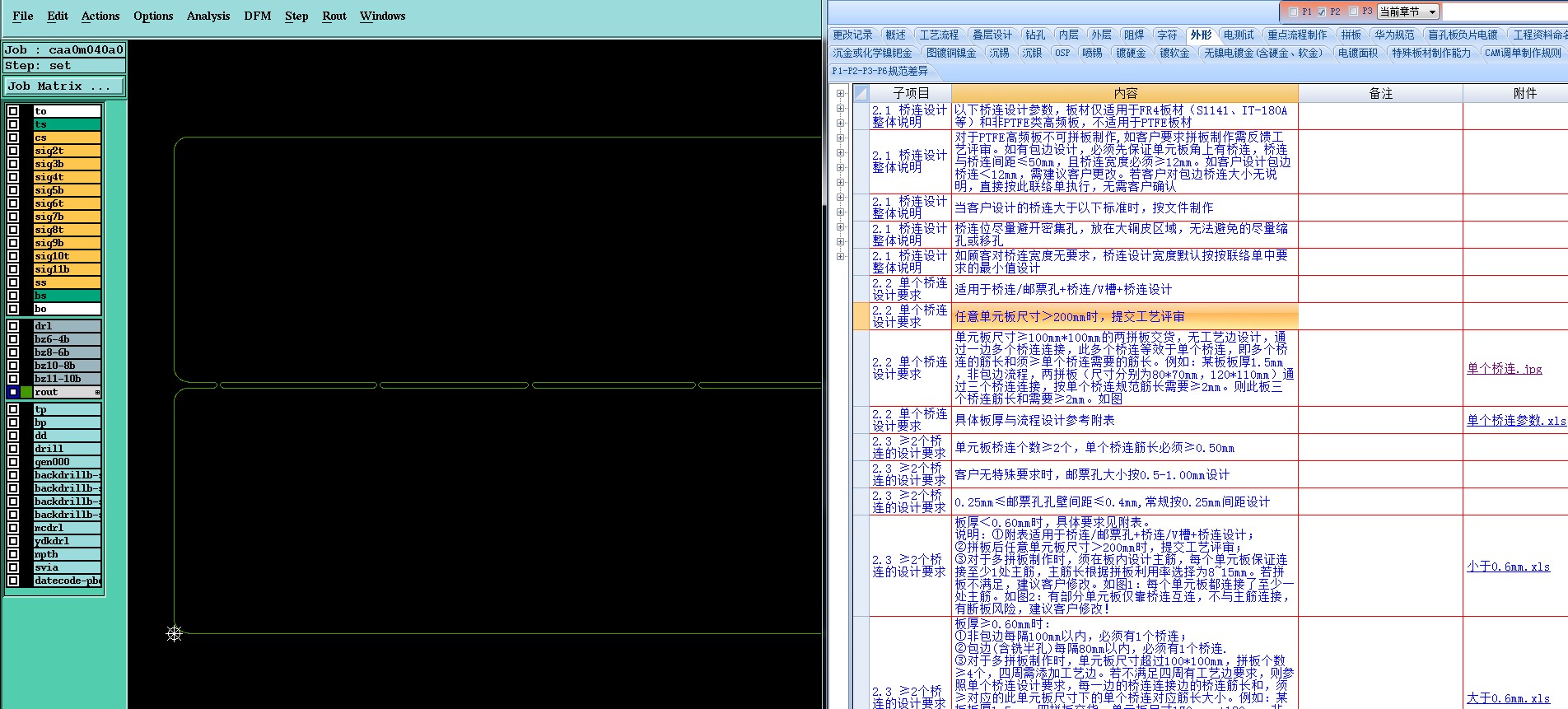This screenshot has width=1568, height=709.
Task: Select the layer name datecode-pbc
Action: (67, 581)
